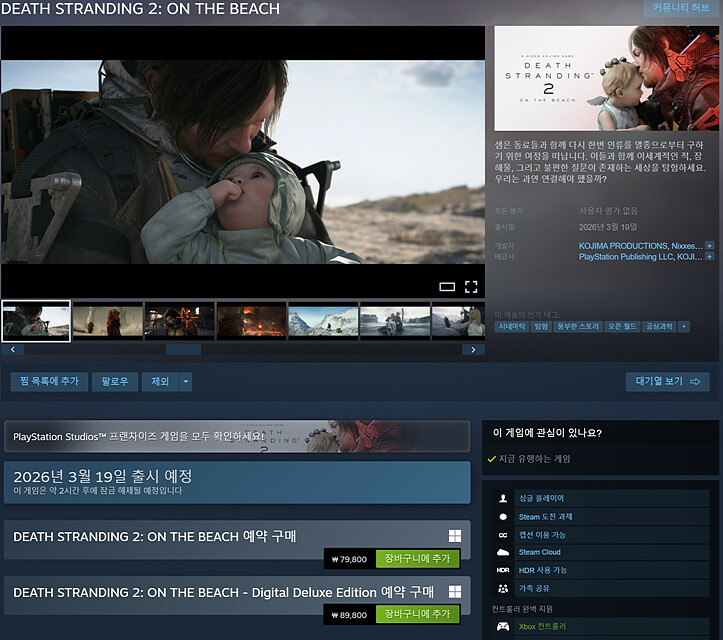Expand more tags with plus button
Viewport: 723px width, 640px height.
(x=684, y=326)
